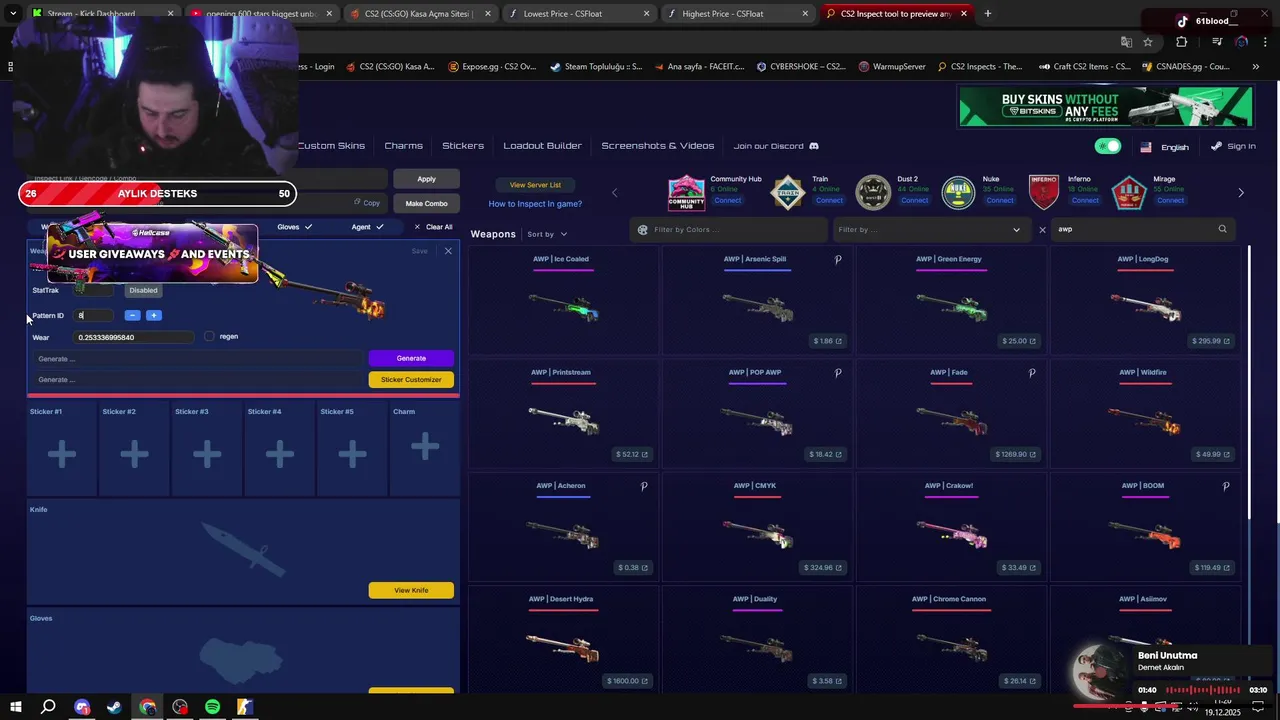Decrease Pattern ID with minus button
The width and height of the screenshot is (1280, 720).
[132, 315]
